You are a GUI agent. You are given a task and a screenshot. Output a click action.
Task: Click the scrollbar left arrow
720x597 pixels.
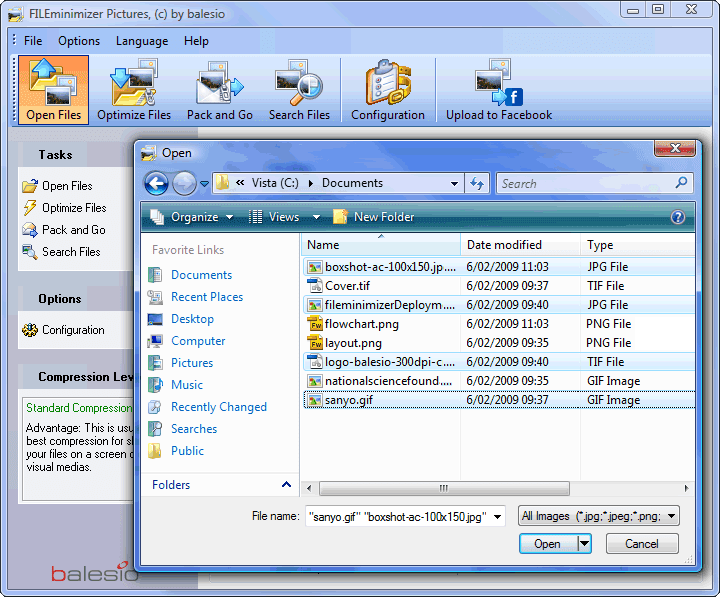[309, 488]
